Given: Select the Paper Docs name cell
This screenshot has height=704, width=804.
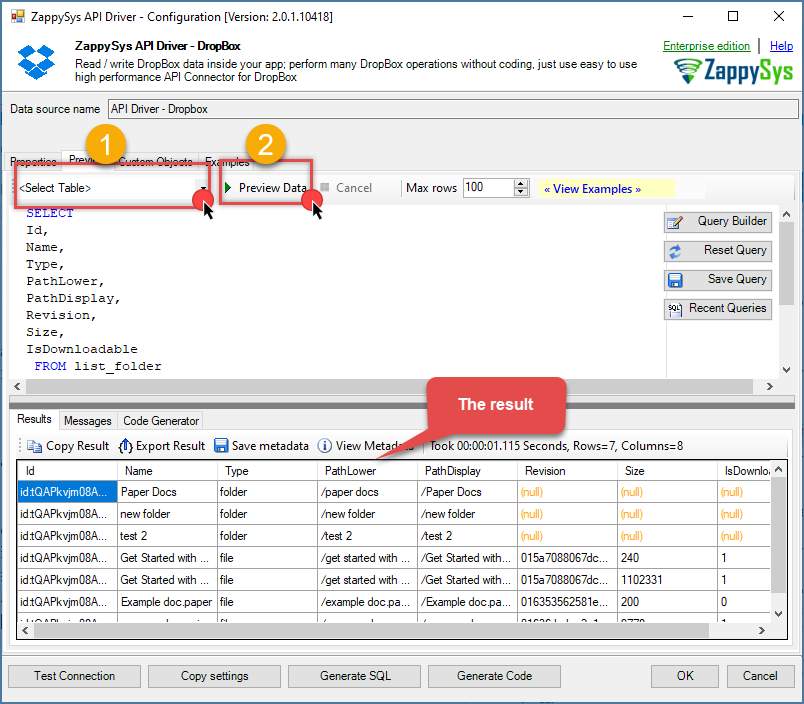Looking at the screenshot, I should point(168,492).
